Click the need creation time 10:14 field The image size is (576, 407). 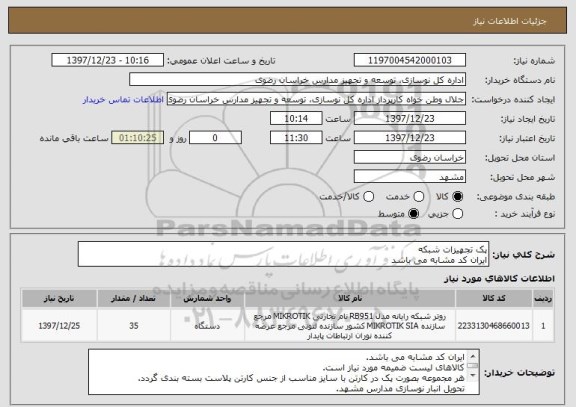pos(296,119)
